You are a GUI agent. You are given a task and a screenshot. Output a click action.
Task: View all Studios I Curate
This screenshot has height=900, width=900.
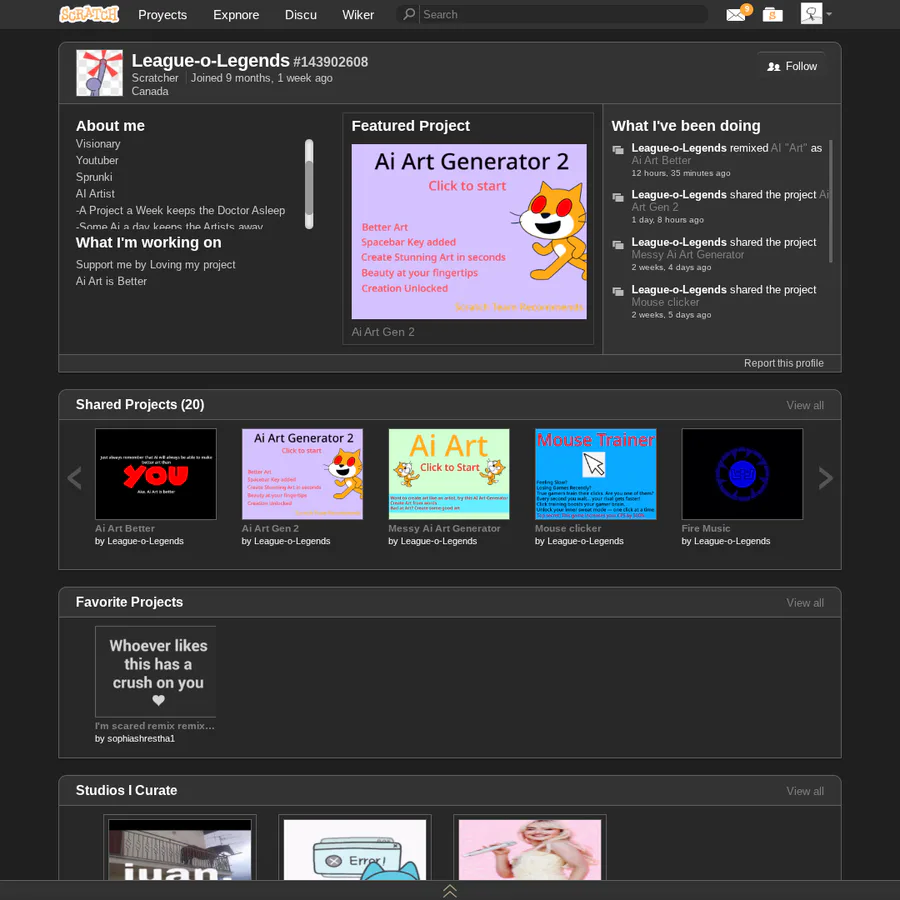(805, 791)
